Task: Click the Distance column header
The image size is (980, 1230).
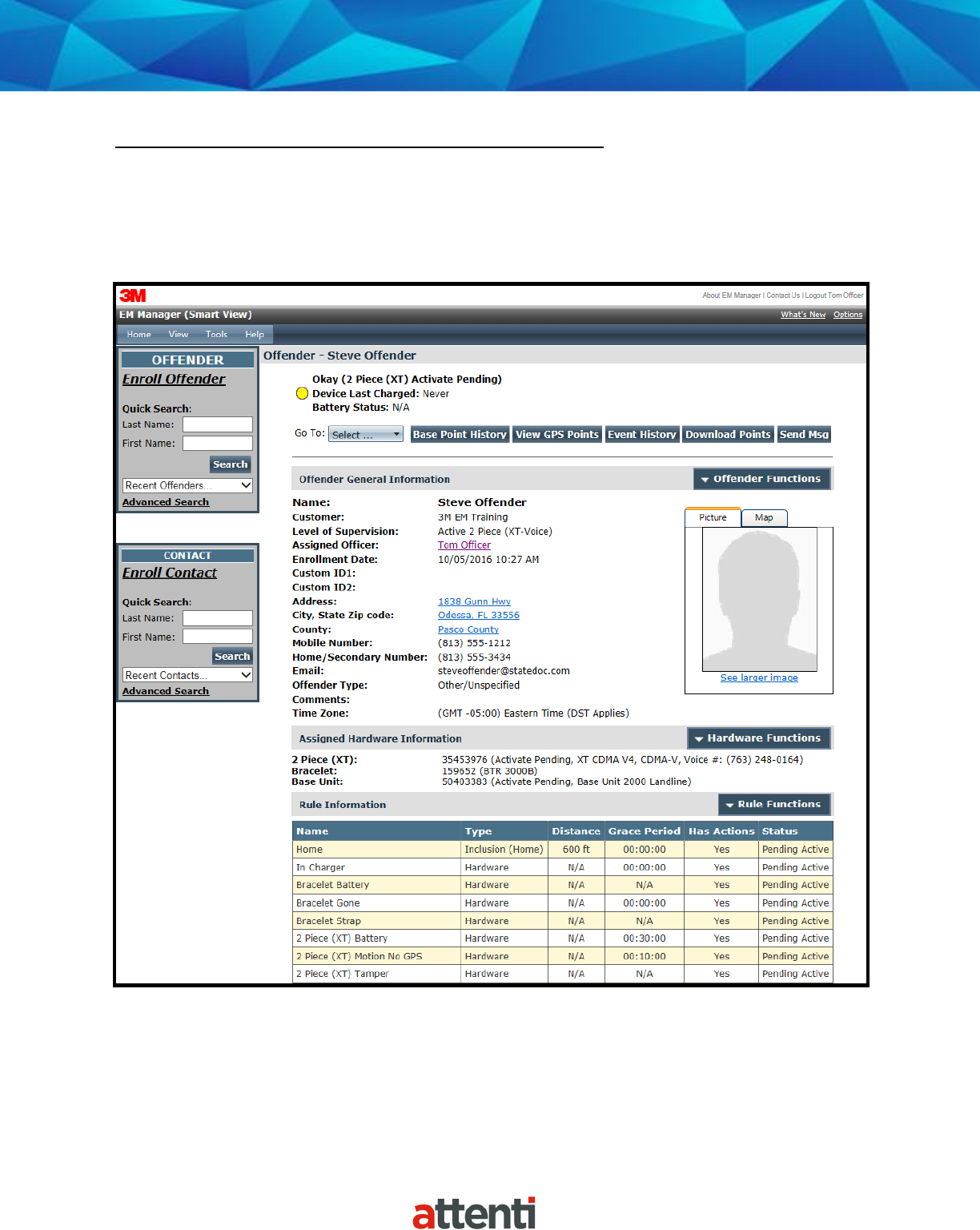Action: 576,831
